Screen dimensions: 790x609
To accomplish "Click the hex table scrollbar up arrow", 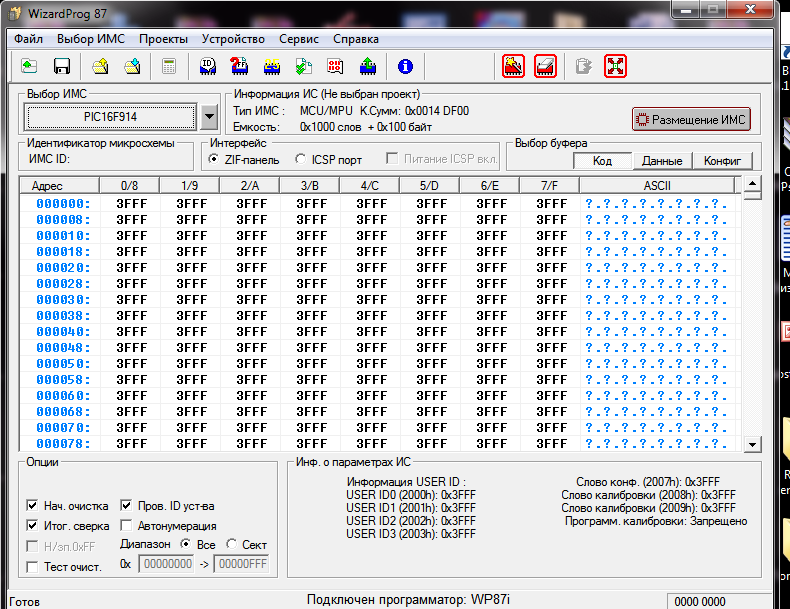I will [x=752, y=183].
